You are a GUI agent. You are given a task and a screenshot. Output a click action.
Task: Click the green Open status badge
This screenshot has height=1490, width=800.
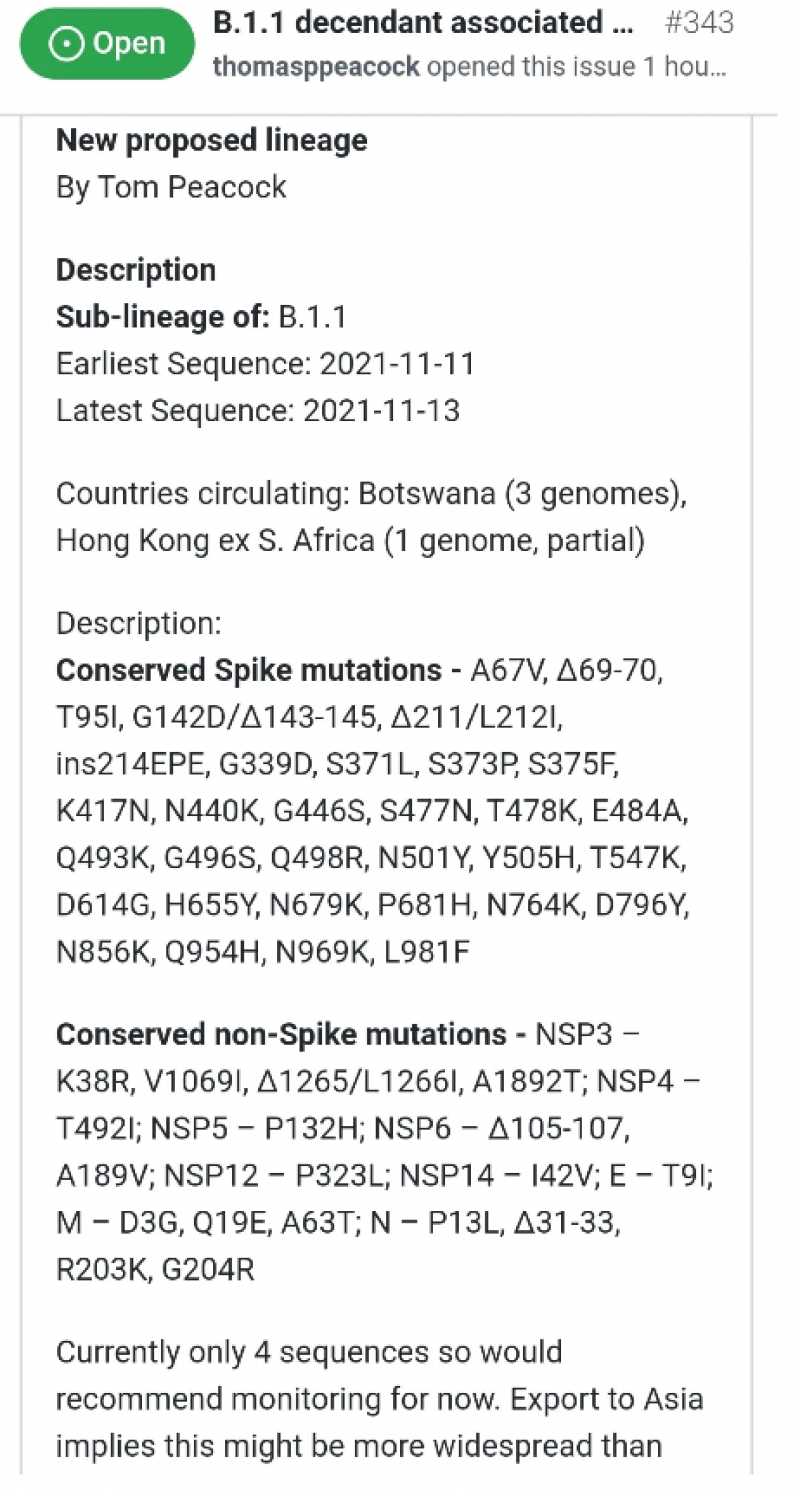pyautogui.click(x=107, y=45)
